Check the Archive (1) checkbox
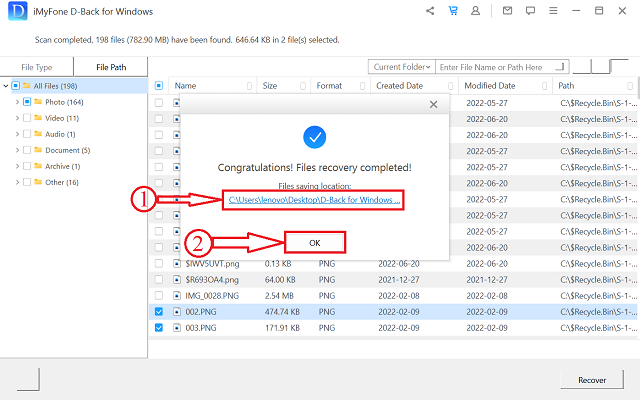640x400 pixels. 27,166
